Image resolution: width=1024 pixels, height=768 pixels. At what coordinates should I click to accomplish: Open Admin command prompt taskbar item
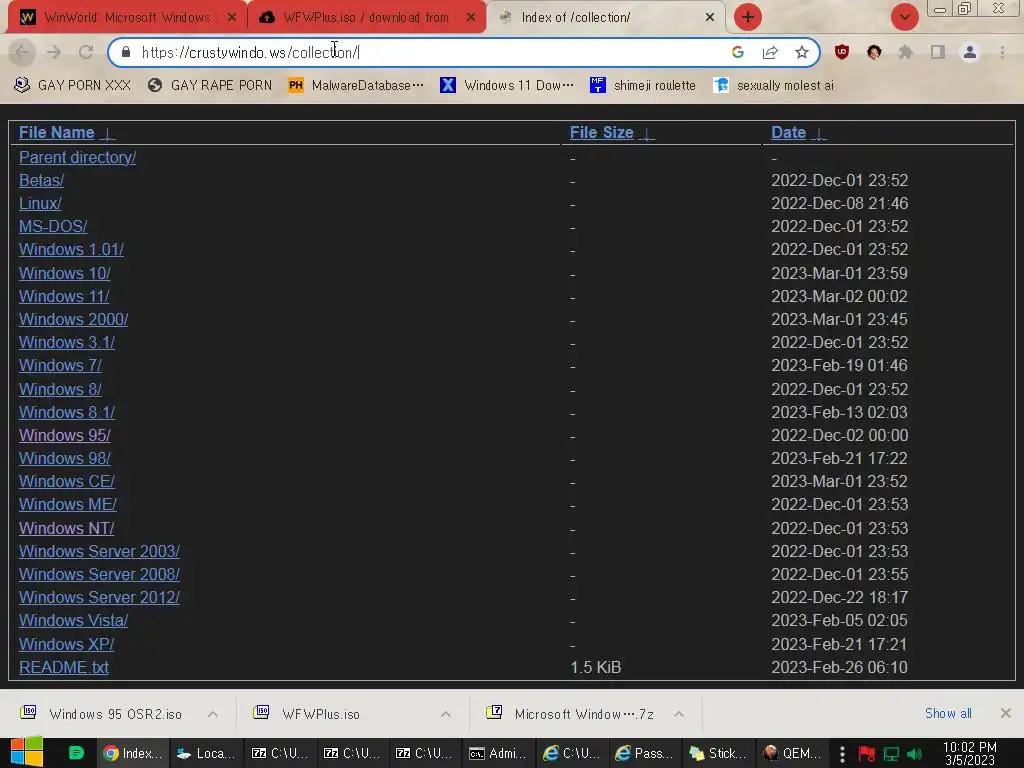(x=498, y=754)
